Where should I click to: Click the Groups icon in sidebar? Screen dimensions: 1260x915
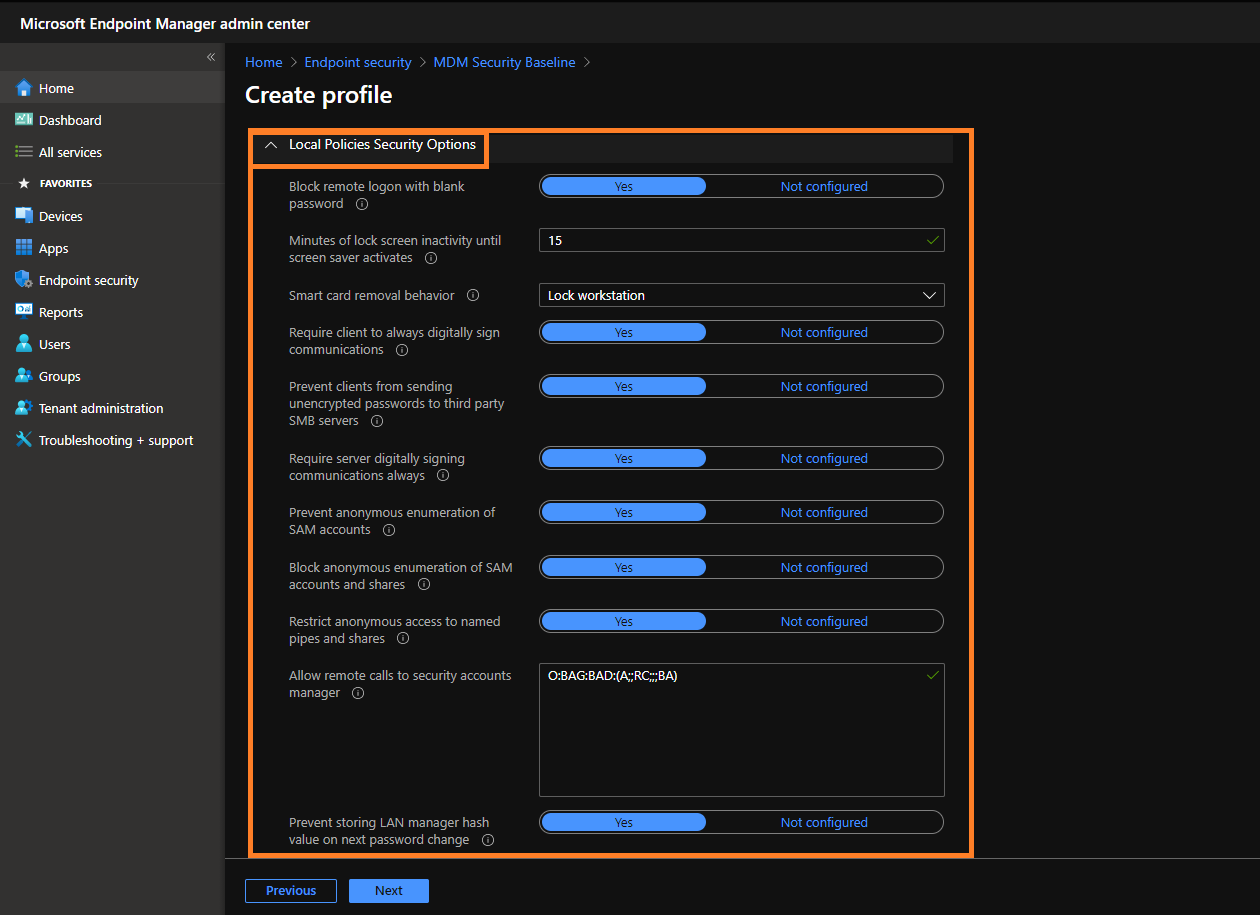(24, 376)
